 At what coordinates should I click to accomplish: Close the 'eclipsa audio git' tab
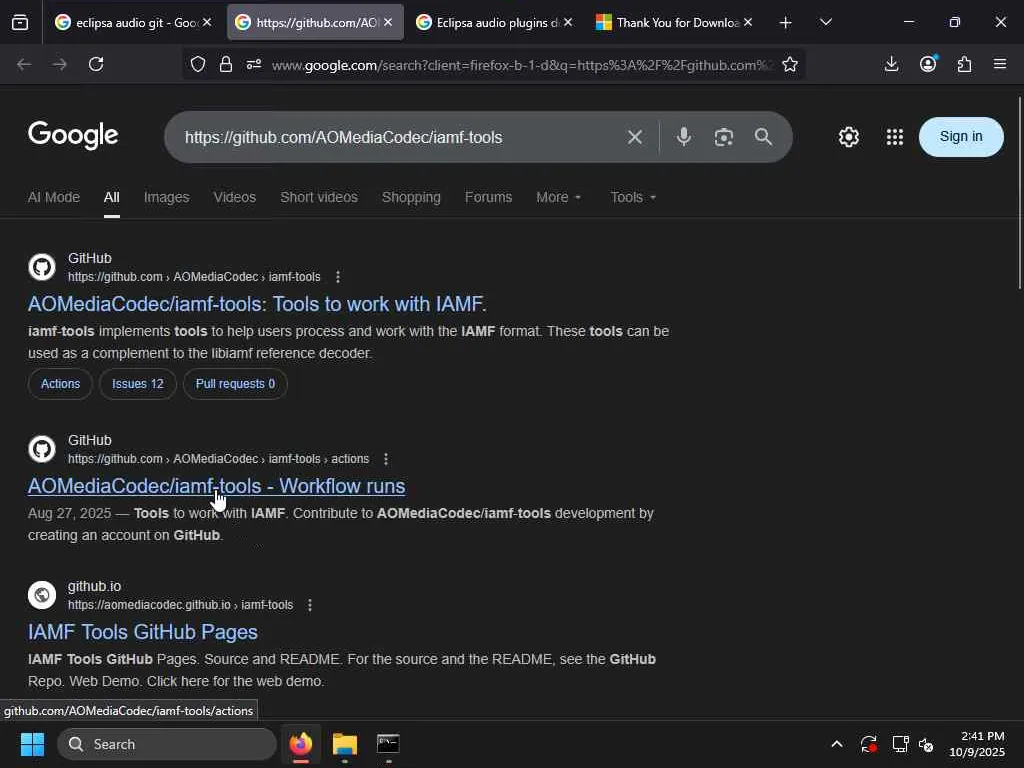tap(207, 22)
